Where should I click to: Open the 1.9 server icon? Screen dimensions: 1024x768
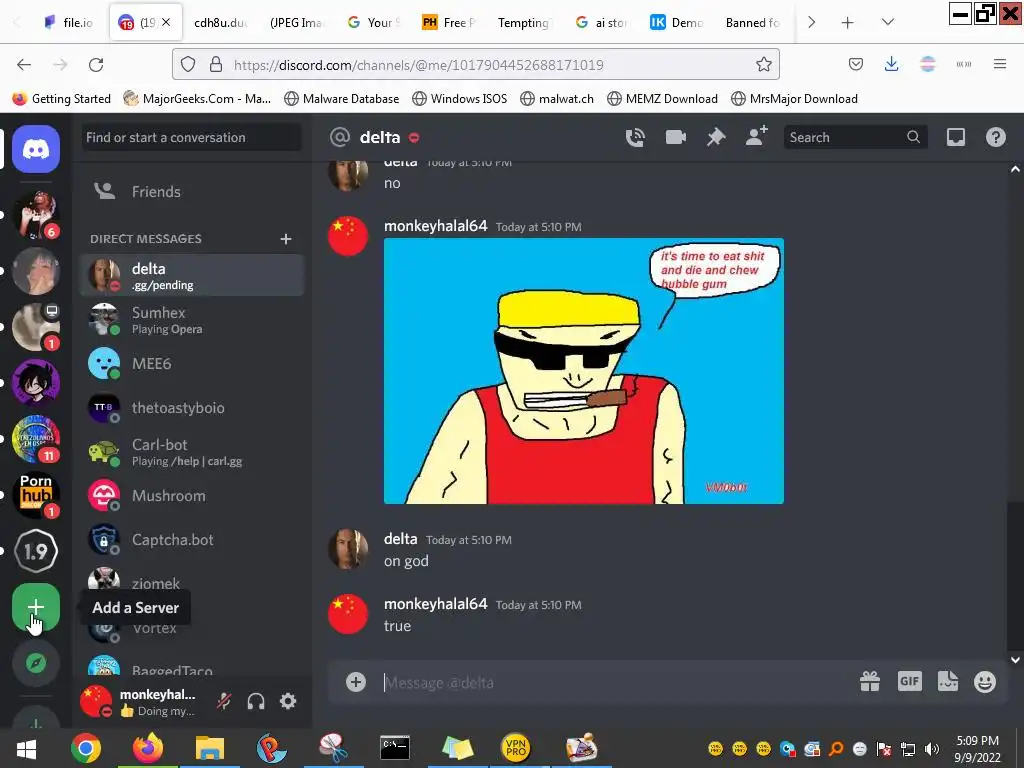pos(36,551)
